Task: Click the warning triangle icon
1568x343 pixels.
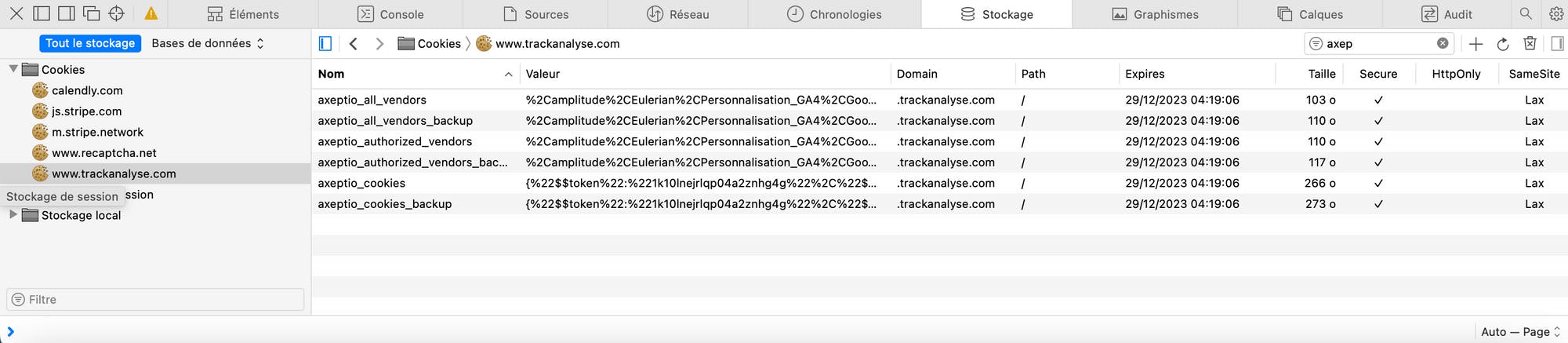Action: tap(151, 13)
